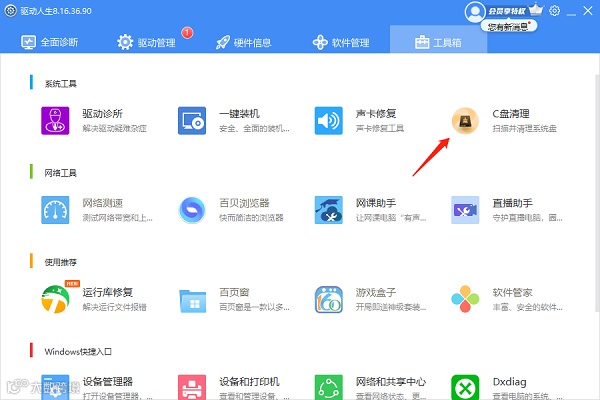This screenshot has width=600, height=400.
Task: Close the 驱动人生 window
Action: (x=588, y=11)
